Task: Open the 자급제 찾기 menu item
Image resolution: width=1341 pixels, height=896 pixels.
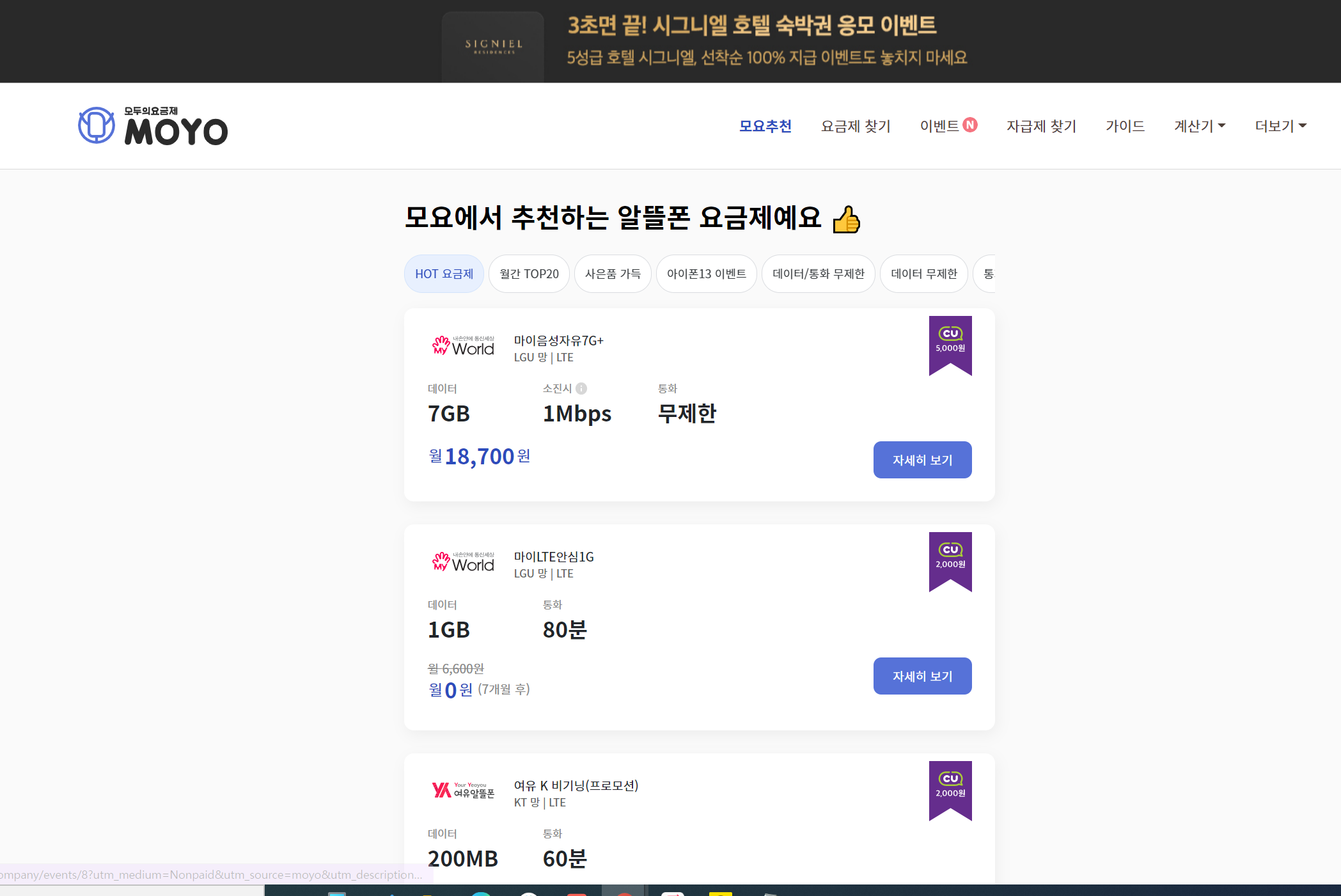Action: tap(1041, 126)
